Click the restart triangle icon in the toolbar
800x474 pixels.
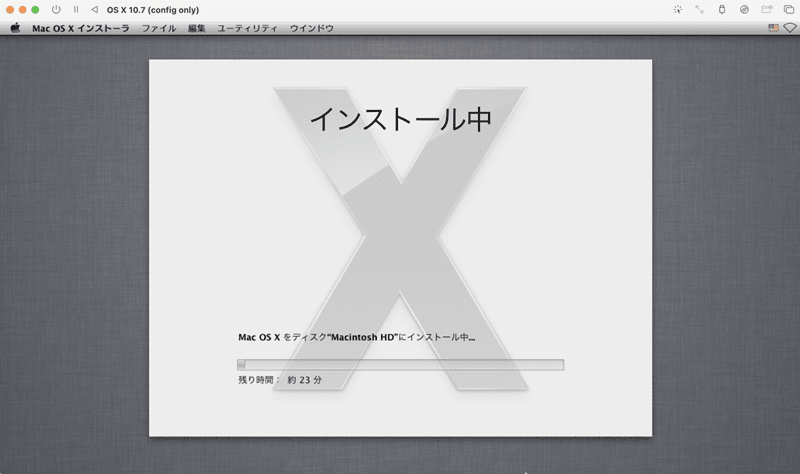[x=94, y=10]
